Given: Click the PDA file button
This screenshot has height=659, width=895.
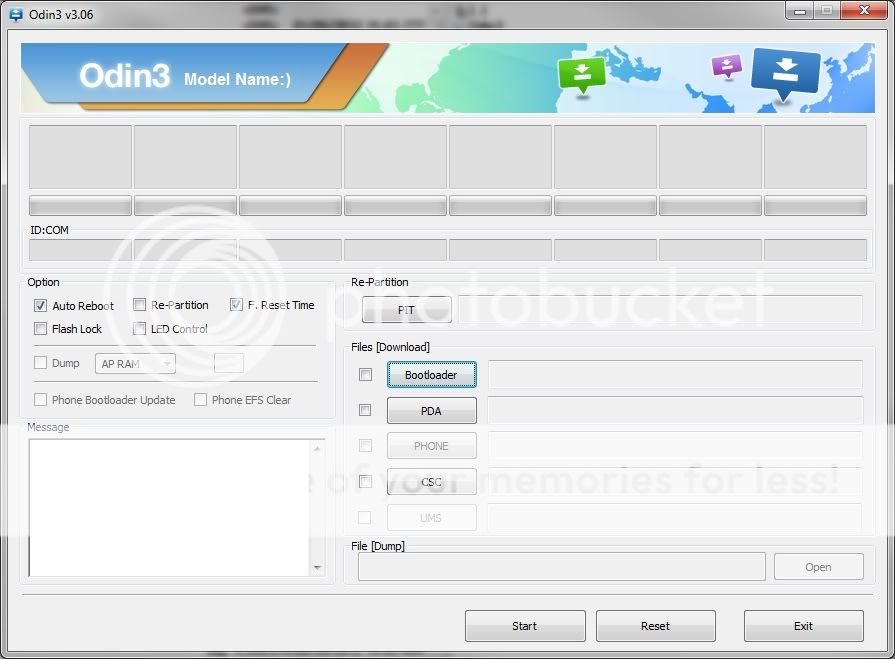Looking at the screenshot, I should coord(431,411).
